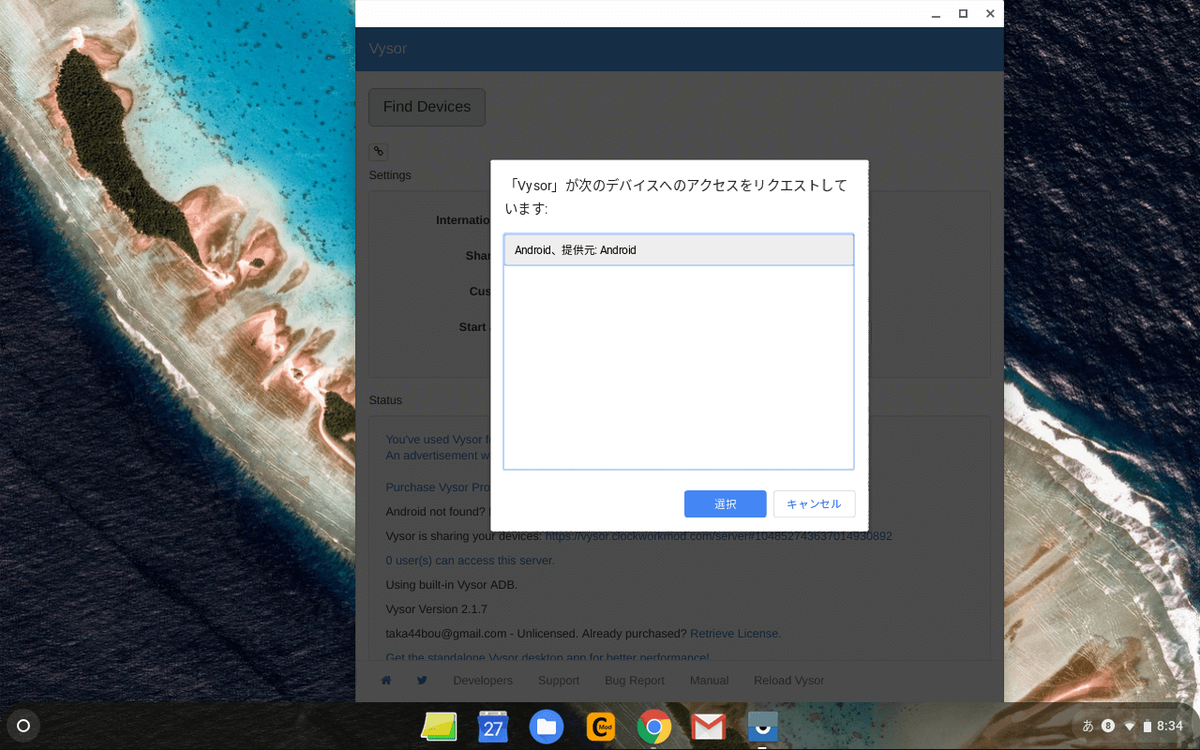This screenshot has width=1200, height=750.
Task: Click the あ input method indicator
Action: point(1088,726)
